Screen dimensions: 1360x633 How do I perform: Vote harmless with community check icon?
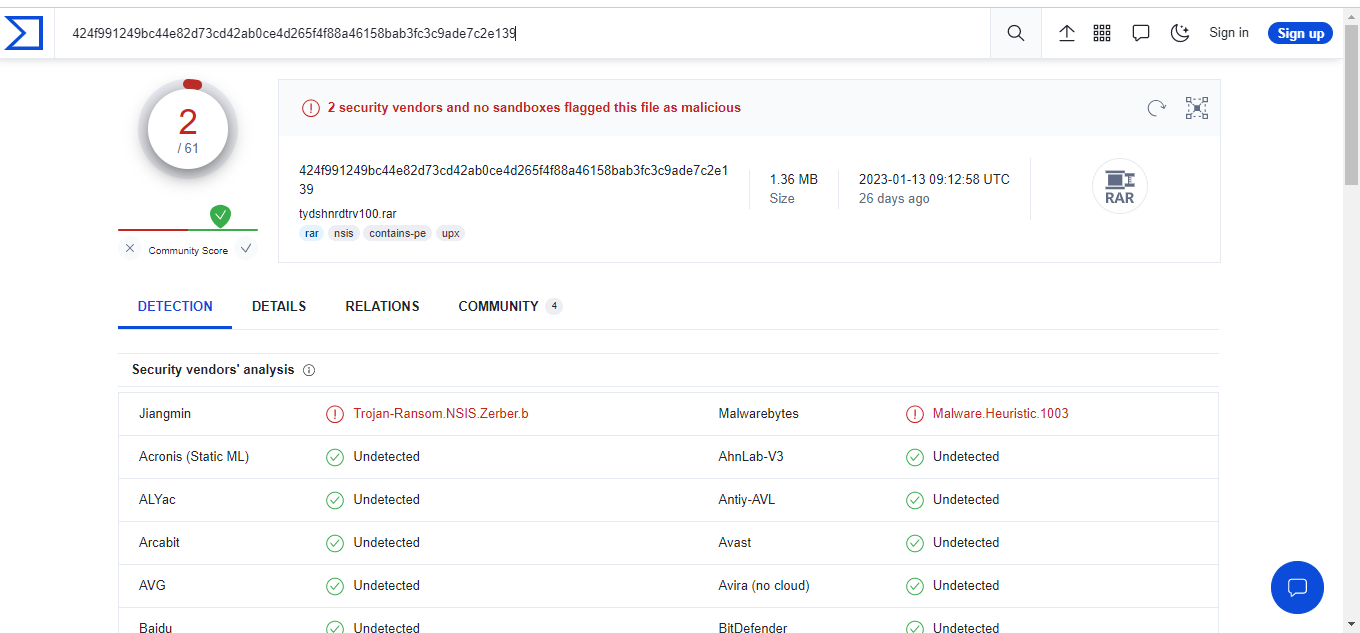pyautogui.click(x=246, y=249)
